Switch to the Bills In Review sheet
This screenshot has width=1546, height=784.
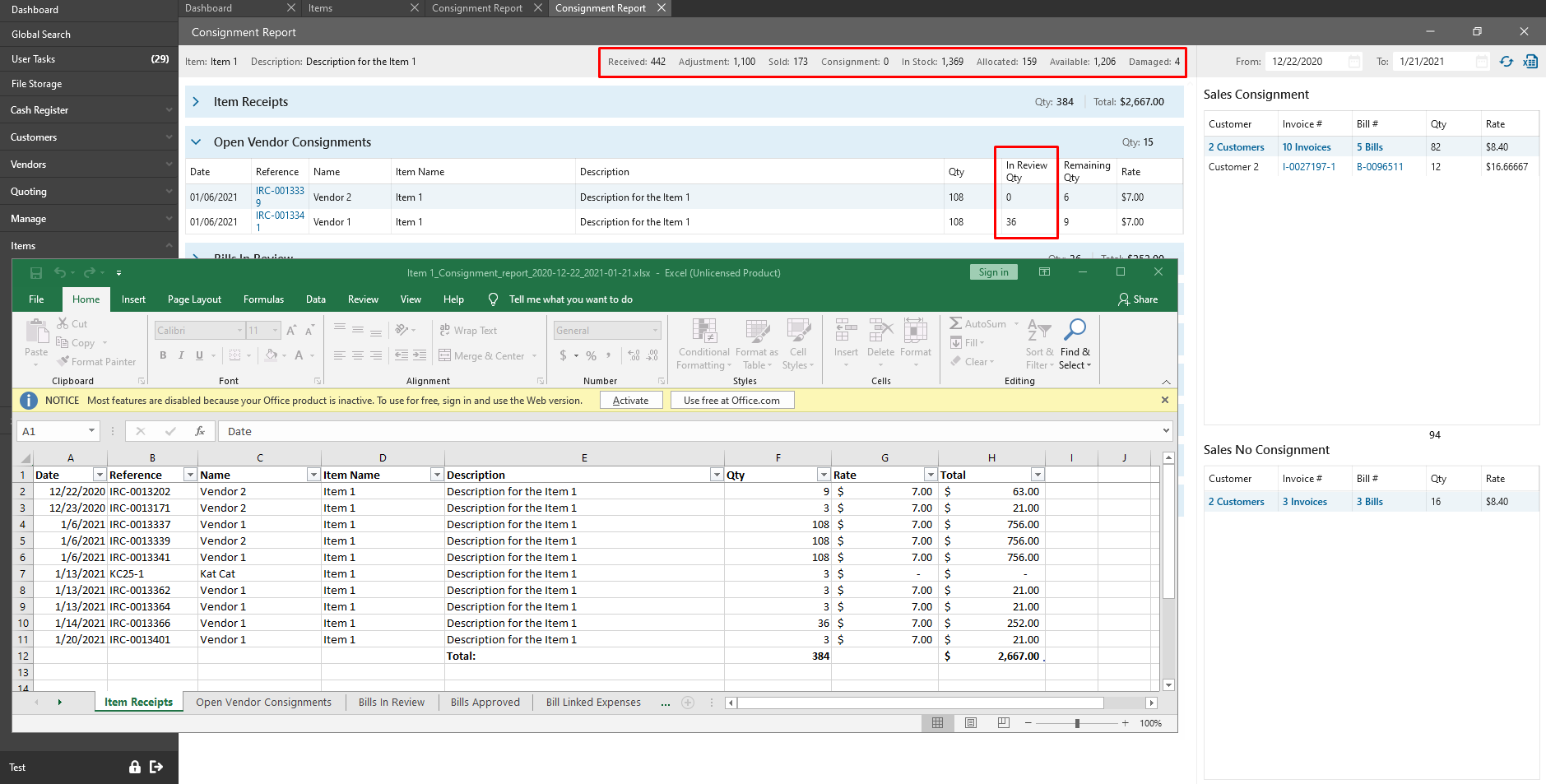coord(391,702)
